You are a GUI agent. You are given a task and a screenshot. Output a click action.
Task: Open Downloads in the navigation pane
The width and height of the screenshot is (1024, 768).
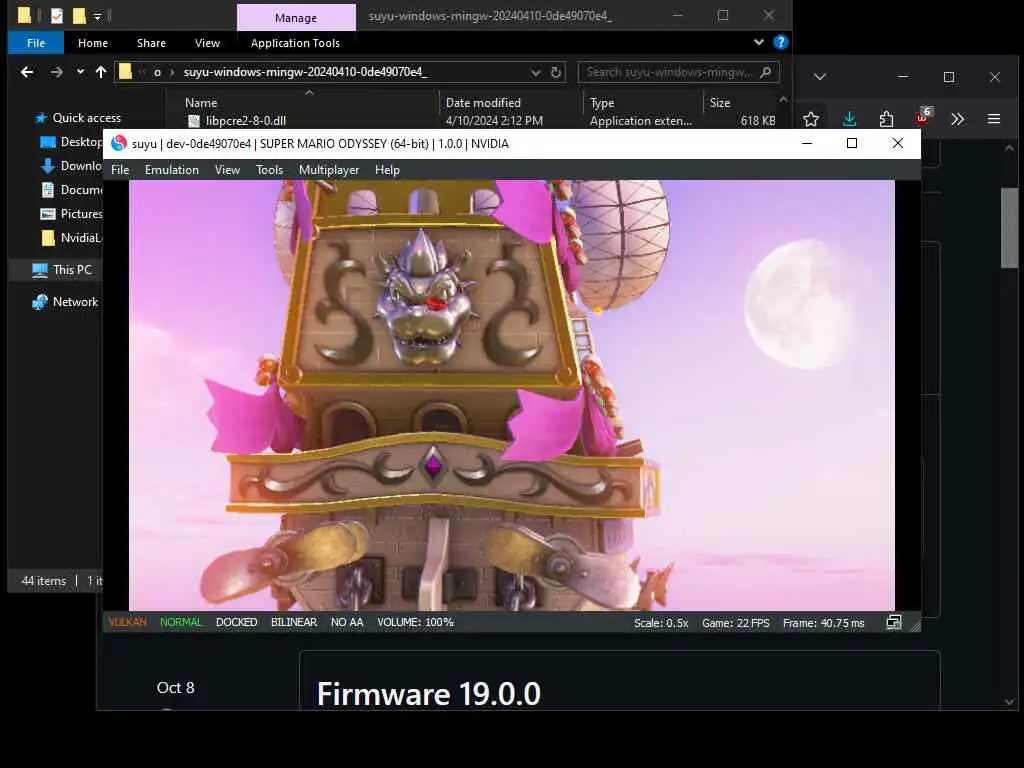(71, 166)
